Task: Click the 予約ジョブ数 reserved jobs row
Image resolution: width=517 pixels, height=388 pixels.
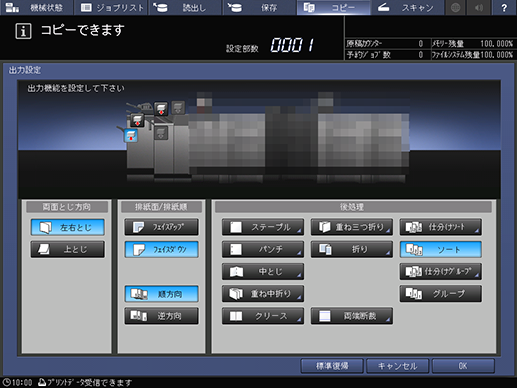Action: coord(387,55)
